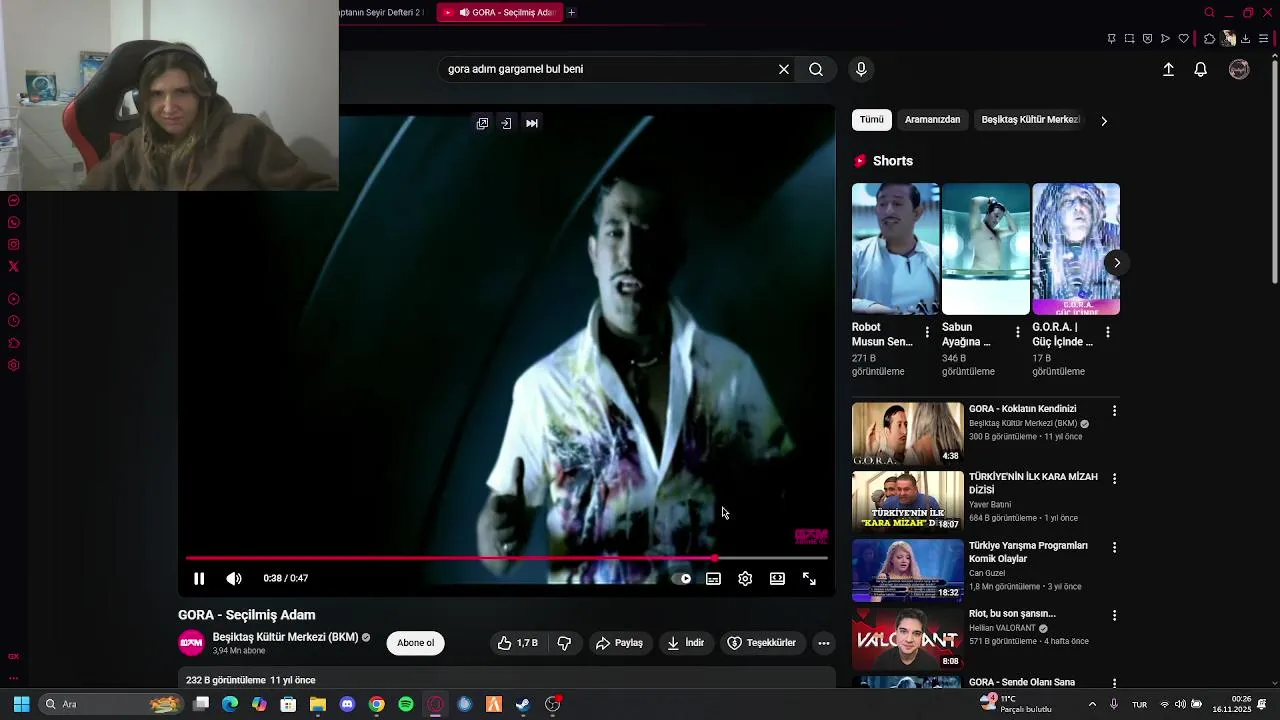Viewport: 1280px width, 720px height.
Task: Skip to next video icon above player
Action: click(532, 123)
